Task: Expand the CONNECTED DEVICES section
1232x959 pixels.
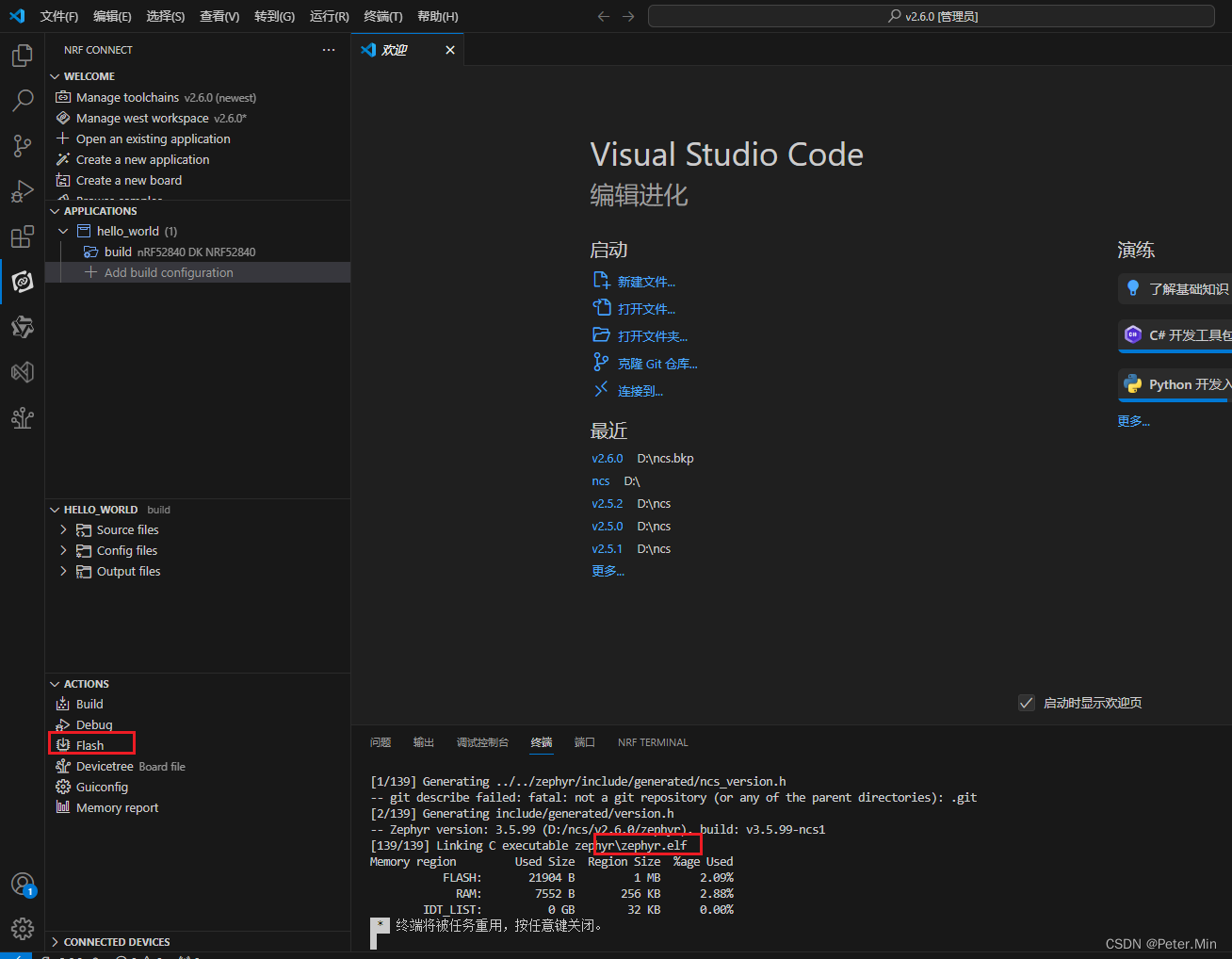Action: click(55, 942)
